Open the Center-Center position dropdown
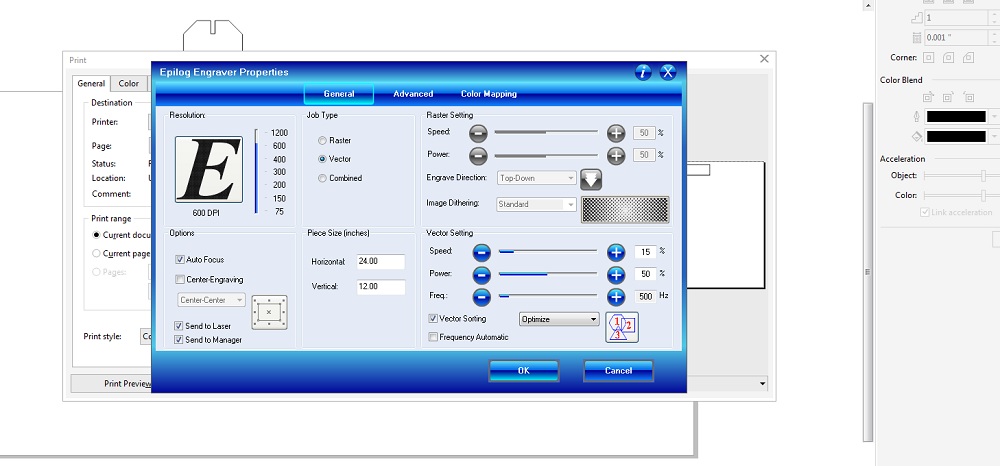Viewport: 1000px width, 466px height. coord(210,300)
